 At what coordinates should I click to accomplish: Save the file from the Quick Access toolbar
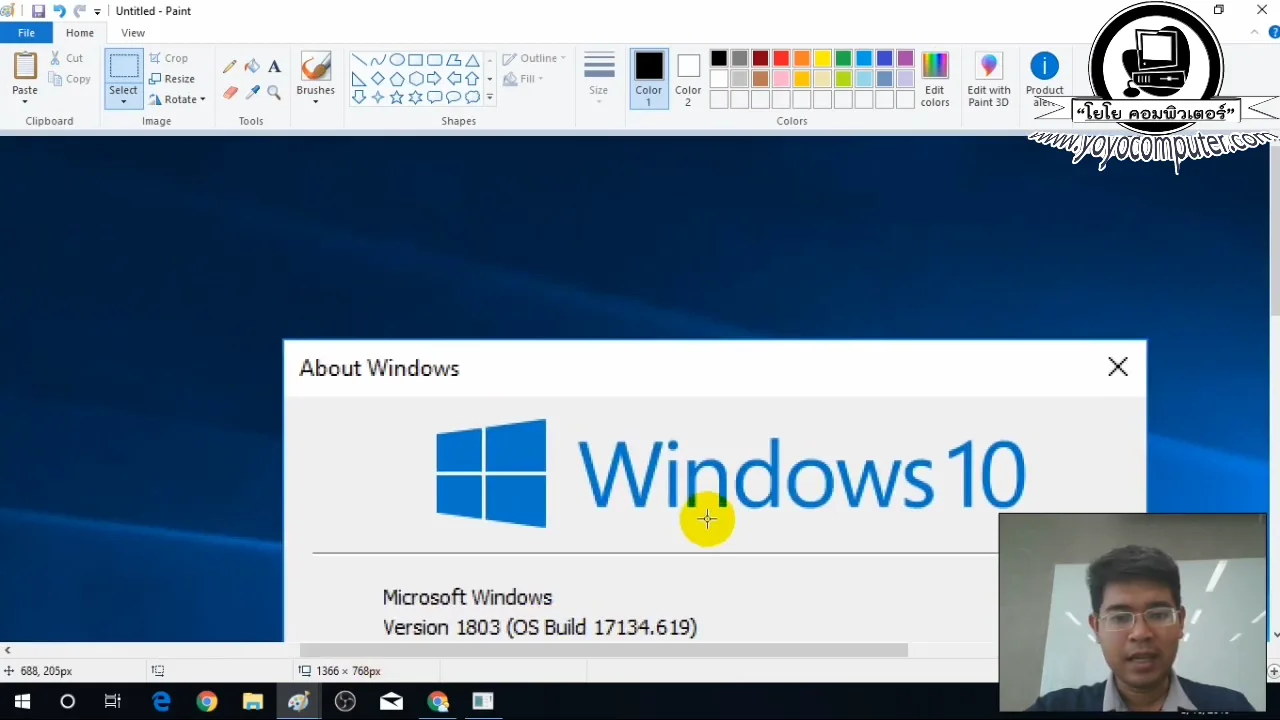(x=38, y=11)
